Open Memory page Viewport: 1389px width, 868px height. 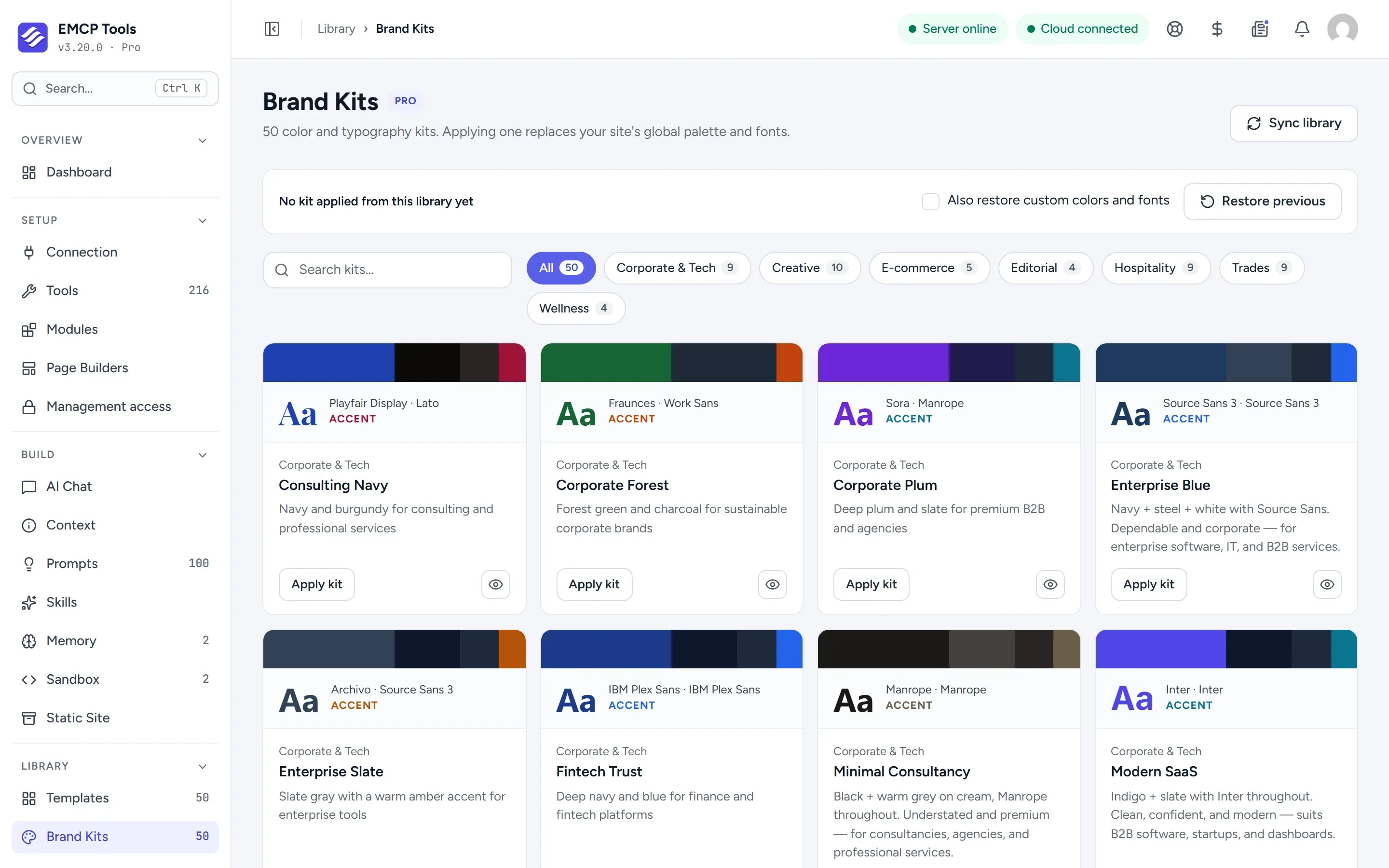[x=115, y=641]
